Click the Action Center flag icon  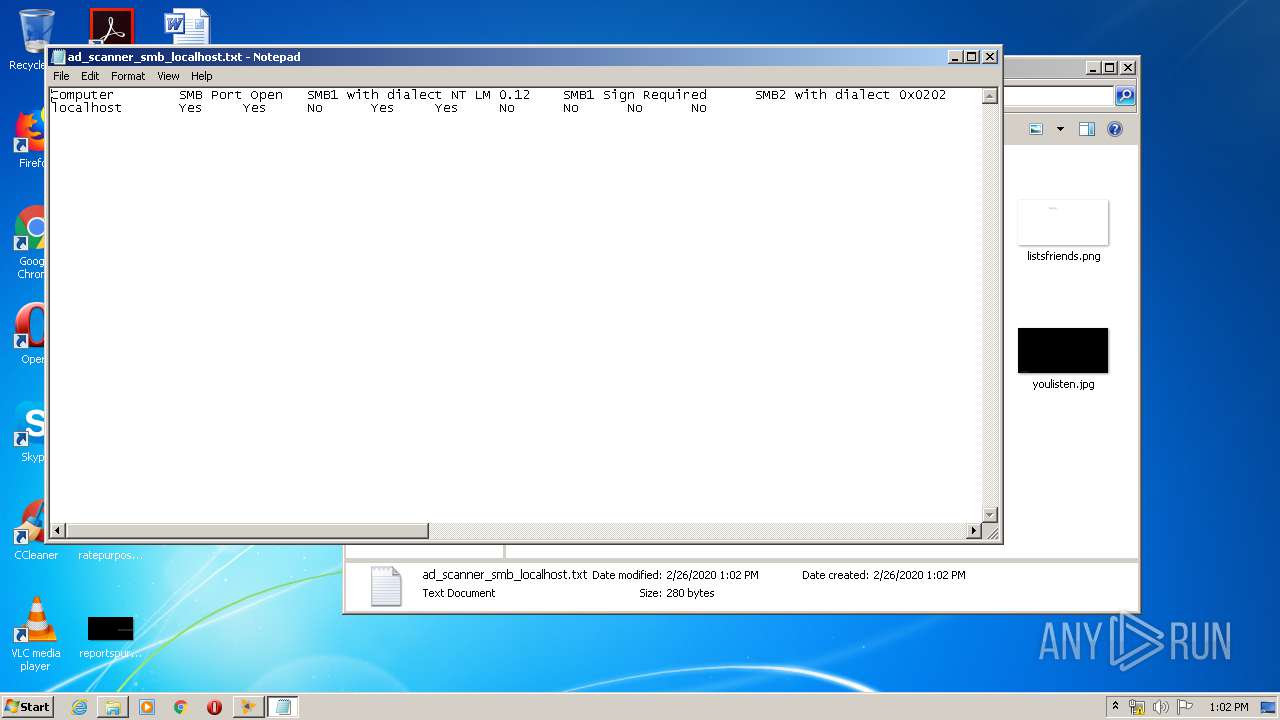coord(1185,707)
